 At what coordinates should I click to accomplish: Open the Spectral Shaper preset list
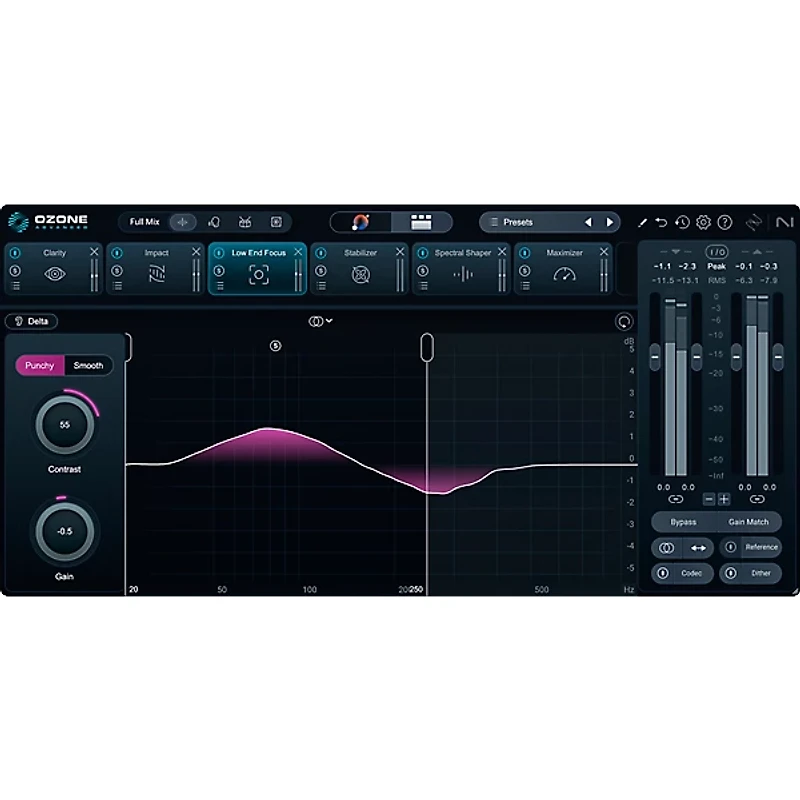(x=423, y=286)
